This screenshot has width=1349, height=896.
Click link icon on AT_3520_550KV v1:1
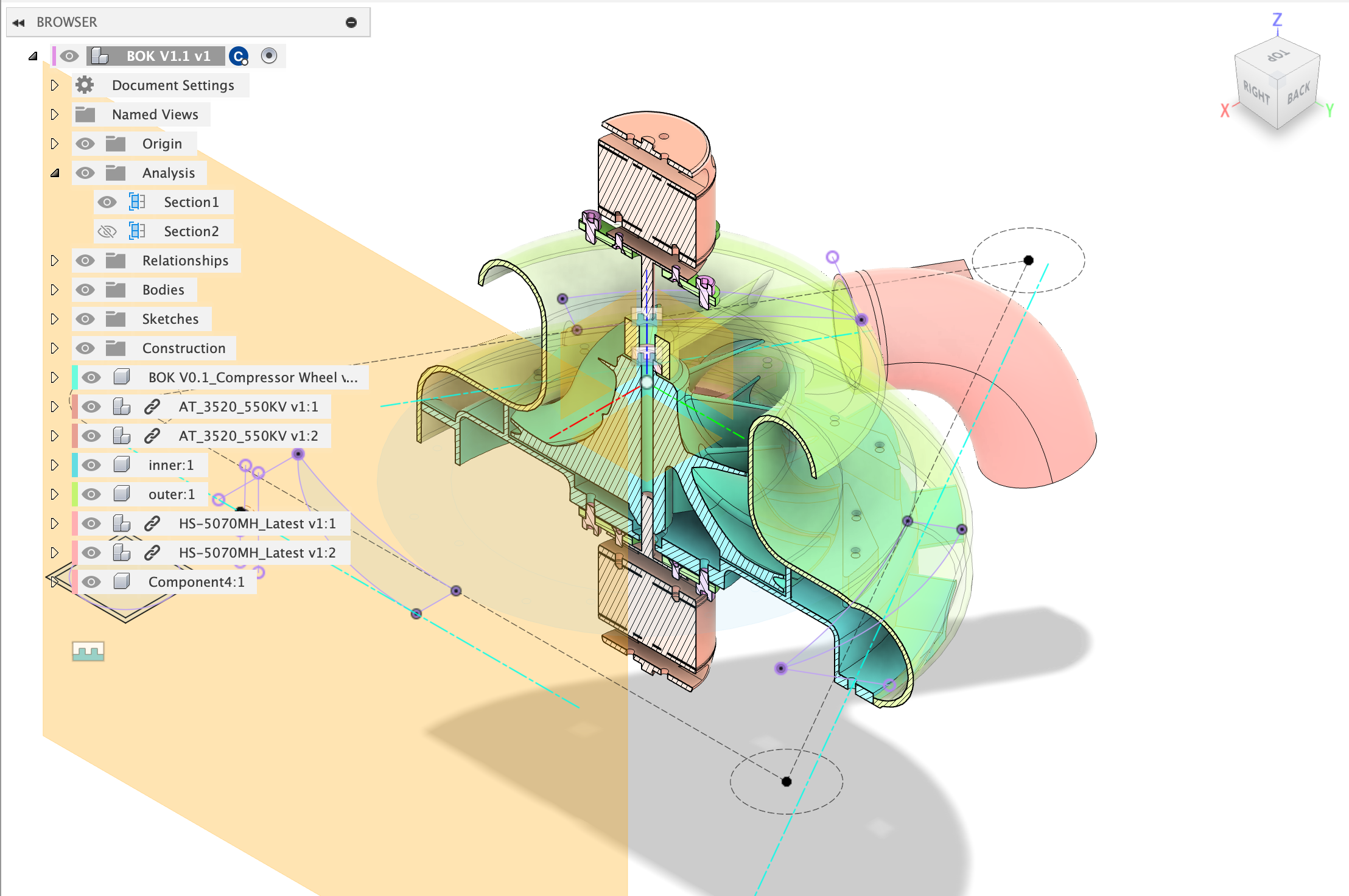152,407
